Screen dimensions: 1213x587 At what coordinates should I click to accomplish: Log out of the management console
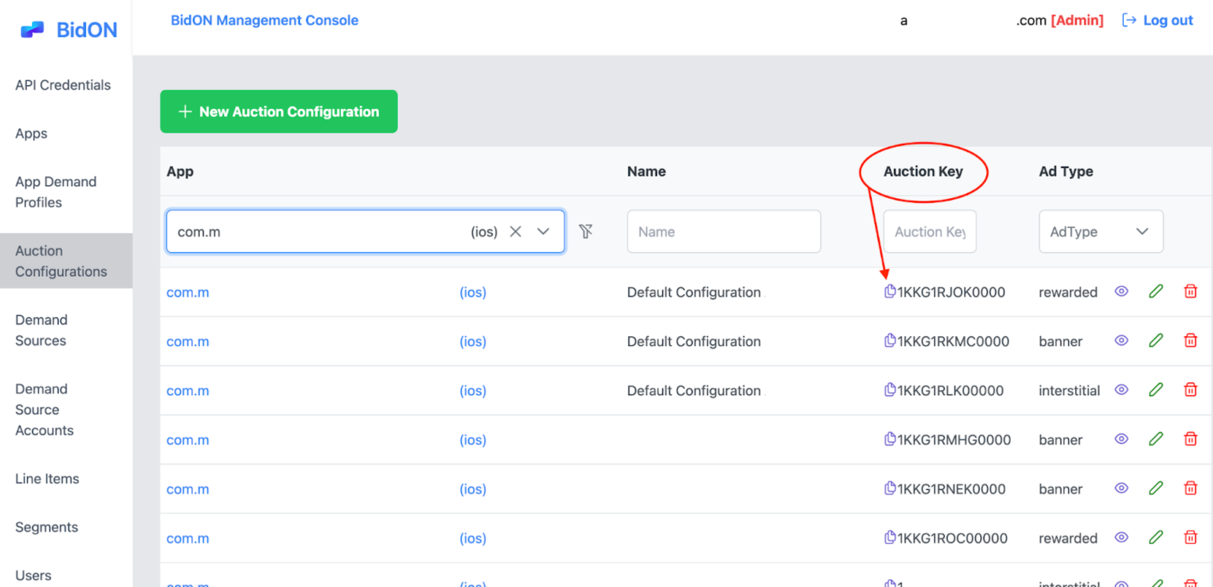click(x=1157, y=20)
